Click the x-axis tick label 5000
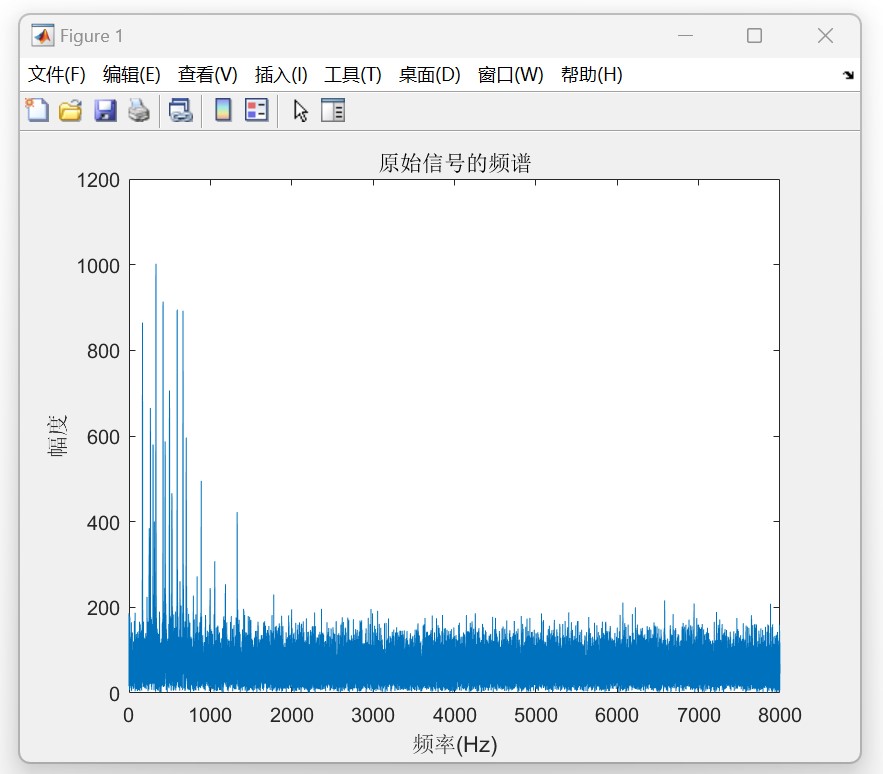 click(536, 715)
